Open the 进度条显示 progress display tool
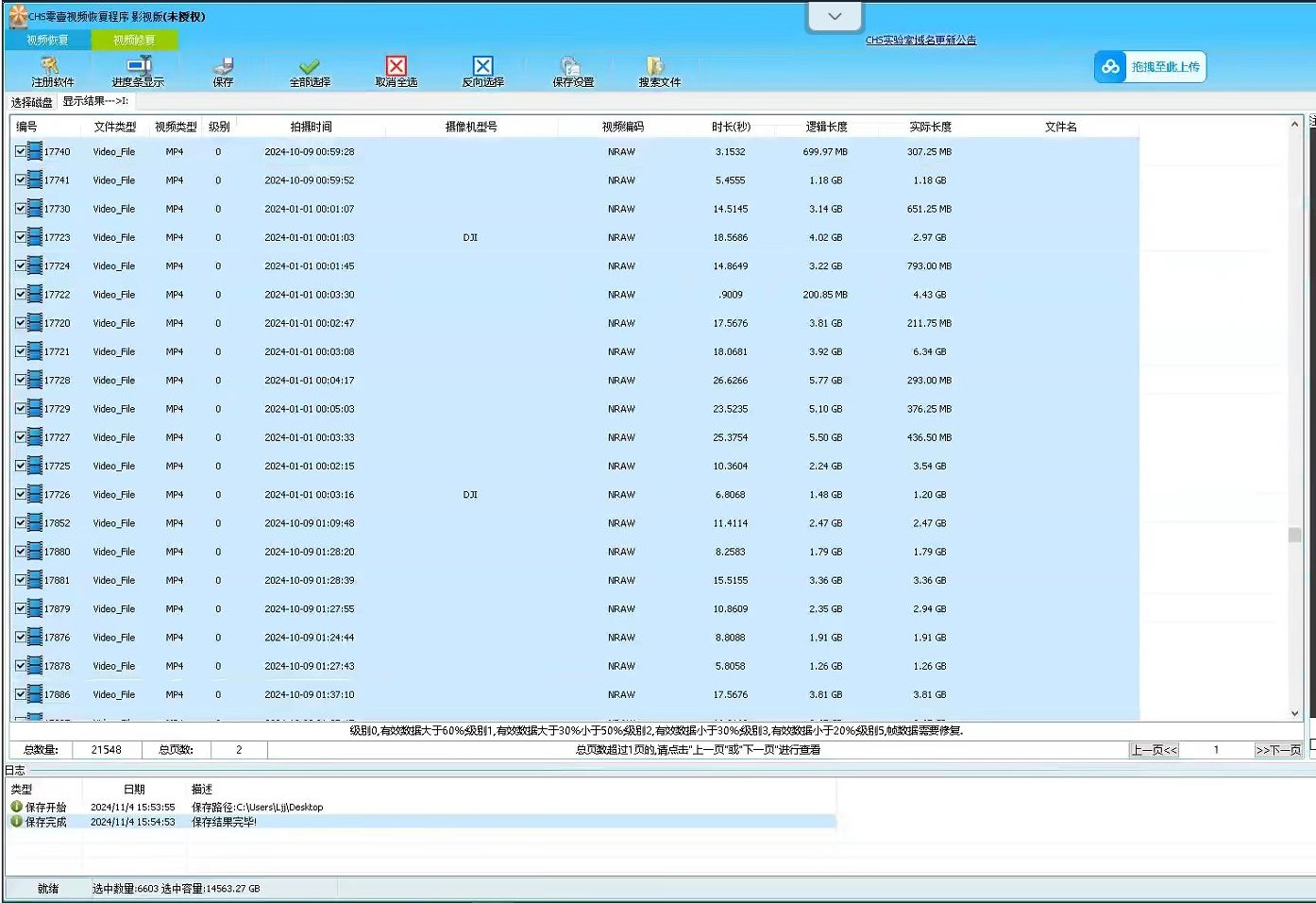This screenshot has width=1316, height=903. point(139,65)
